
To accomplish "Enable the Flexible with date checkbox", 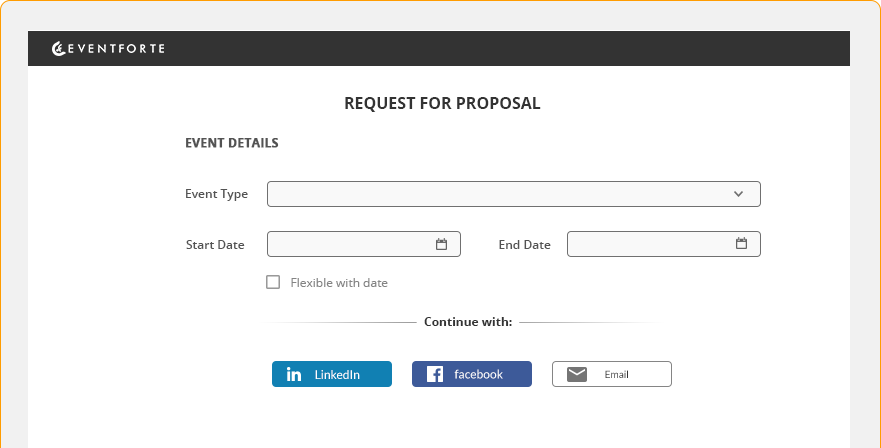I will tap(273, 282).
